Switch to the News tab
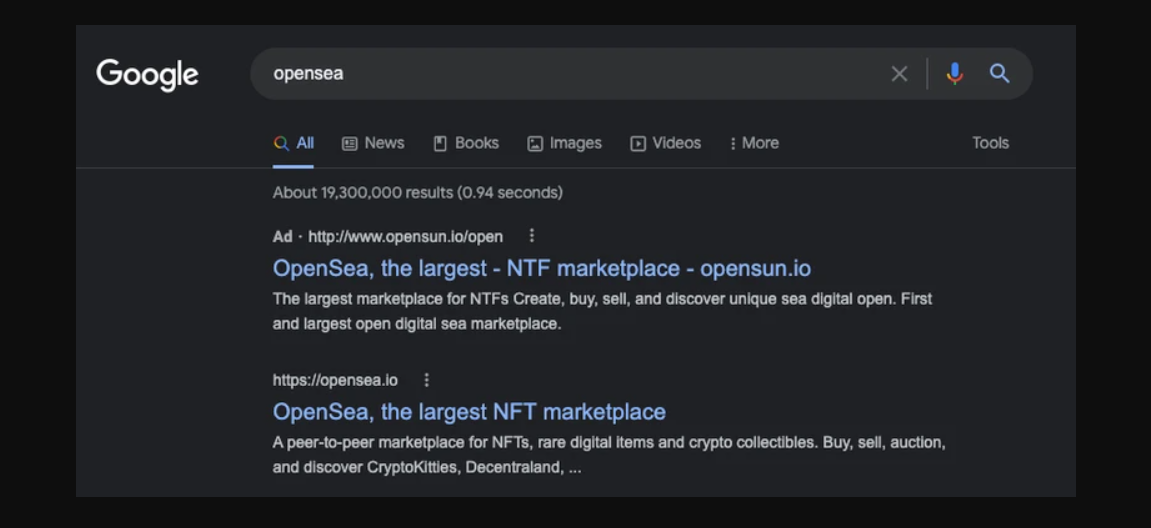This screenshot has height=528, width=1151. pyautogui.click(x=374, y=143)
